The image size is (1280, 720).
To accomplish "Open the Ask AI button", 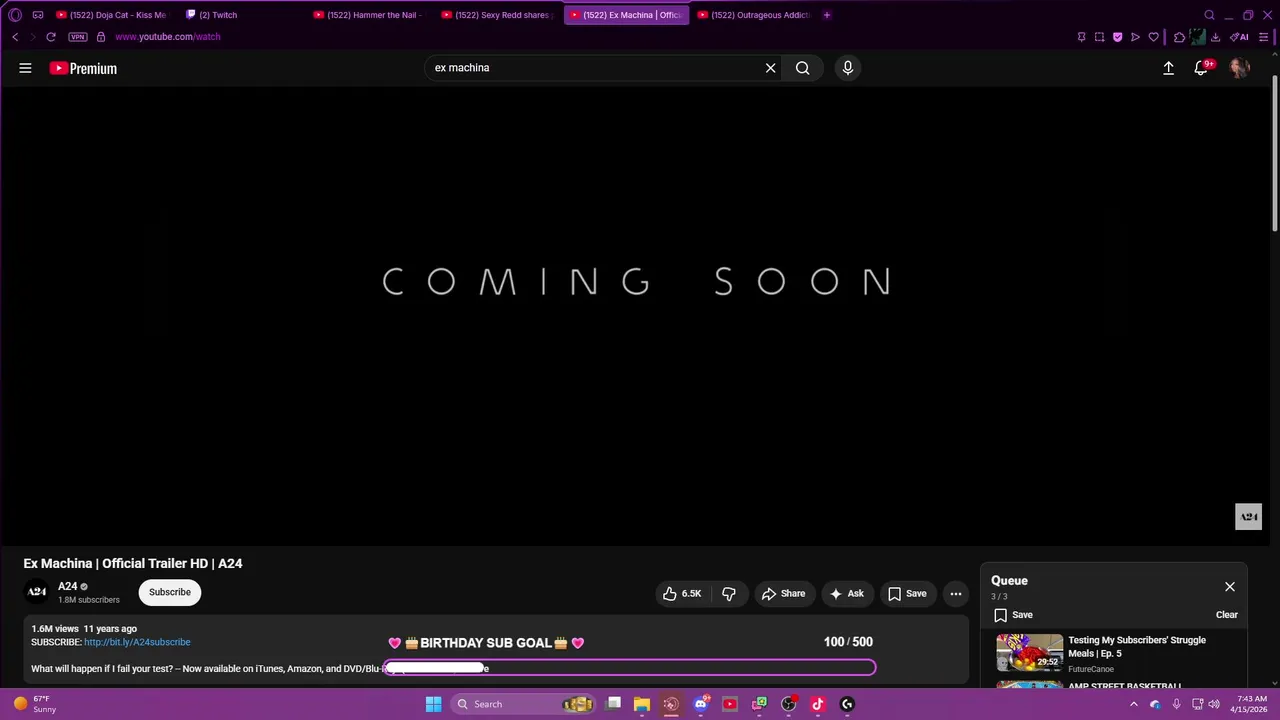I will tap(846, 593).
